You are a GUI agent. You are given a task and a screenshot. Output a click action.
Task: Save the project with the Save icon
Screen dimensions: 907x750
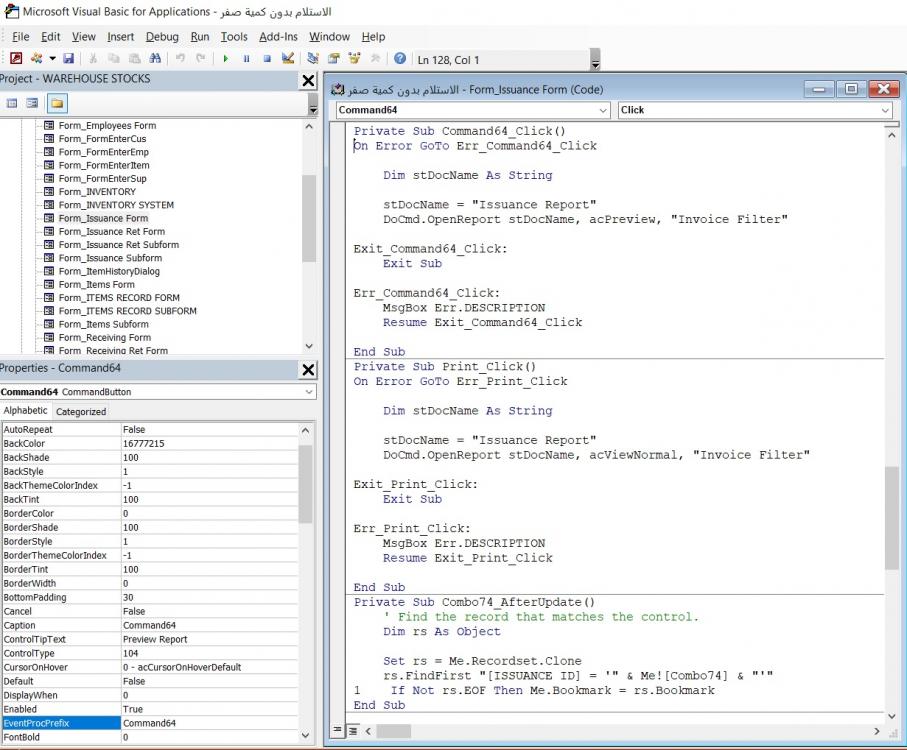68,58
